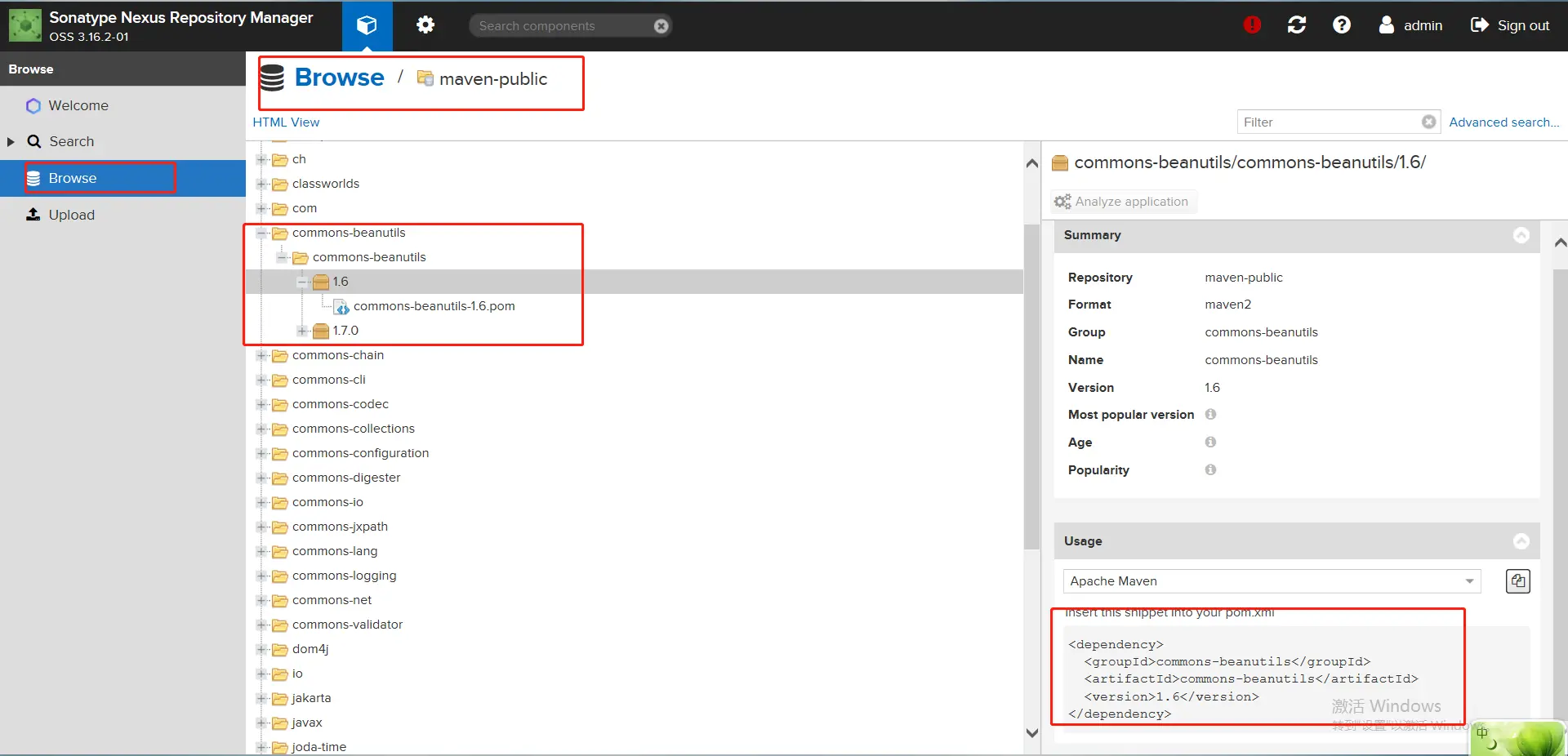The width and height of the screenshot is (1568, 756).
Task: Clear the Filter field
Action: click(x=1428, y=122)
